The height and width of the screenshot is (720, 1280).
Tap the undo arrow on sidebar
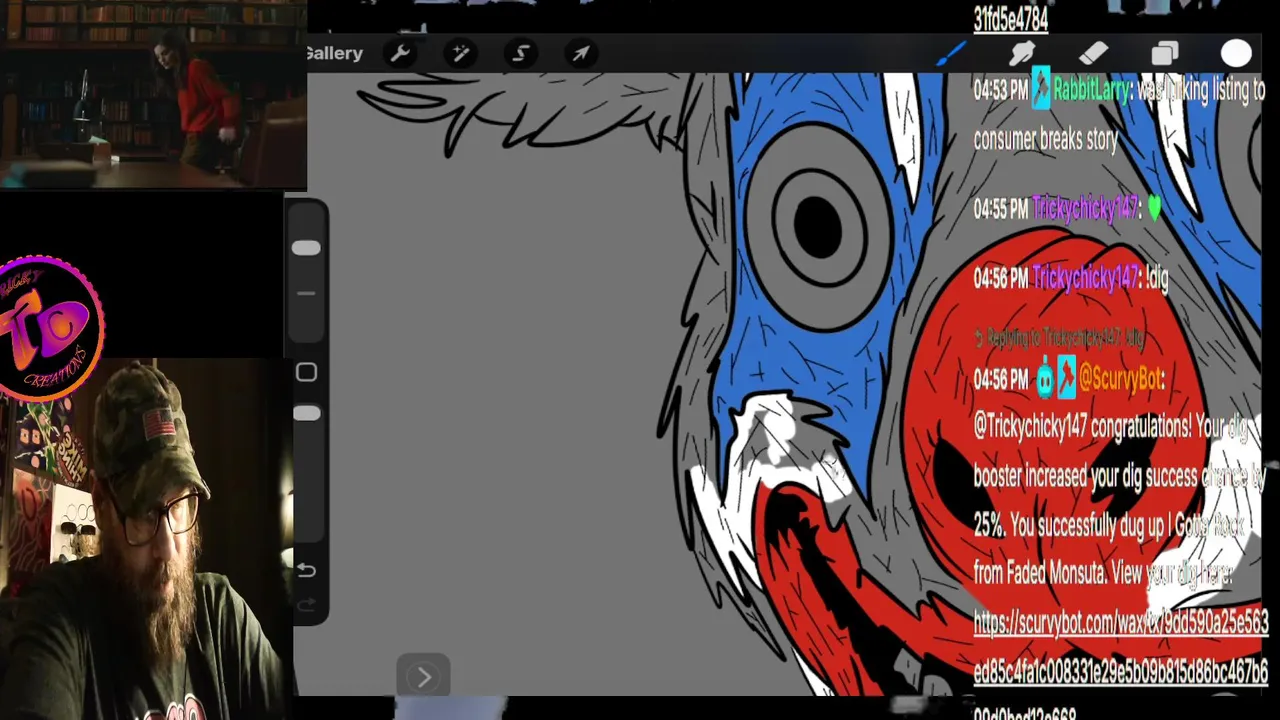click(306, 570)
